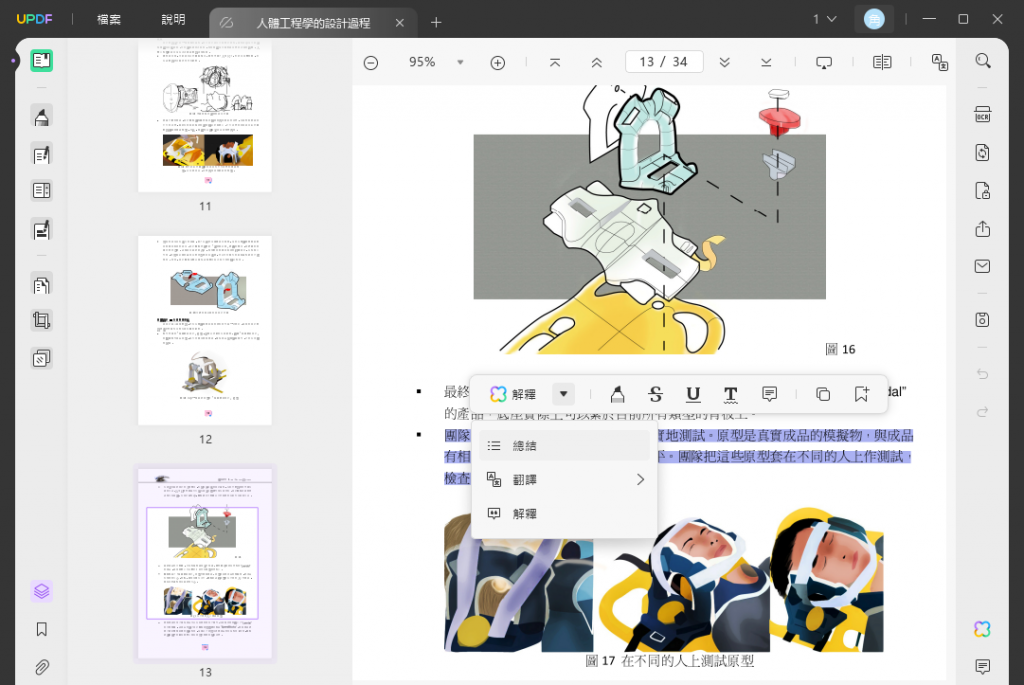Viewport: 1024px width, 685px height.
Task: Choose 翻譯 from the AI dropdown menu
Action: click(564, 480)
